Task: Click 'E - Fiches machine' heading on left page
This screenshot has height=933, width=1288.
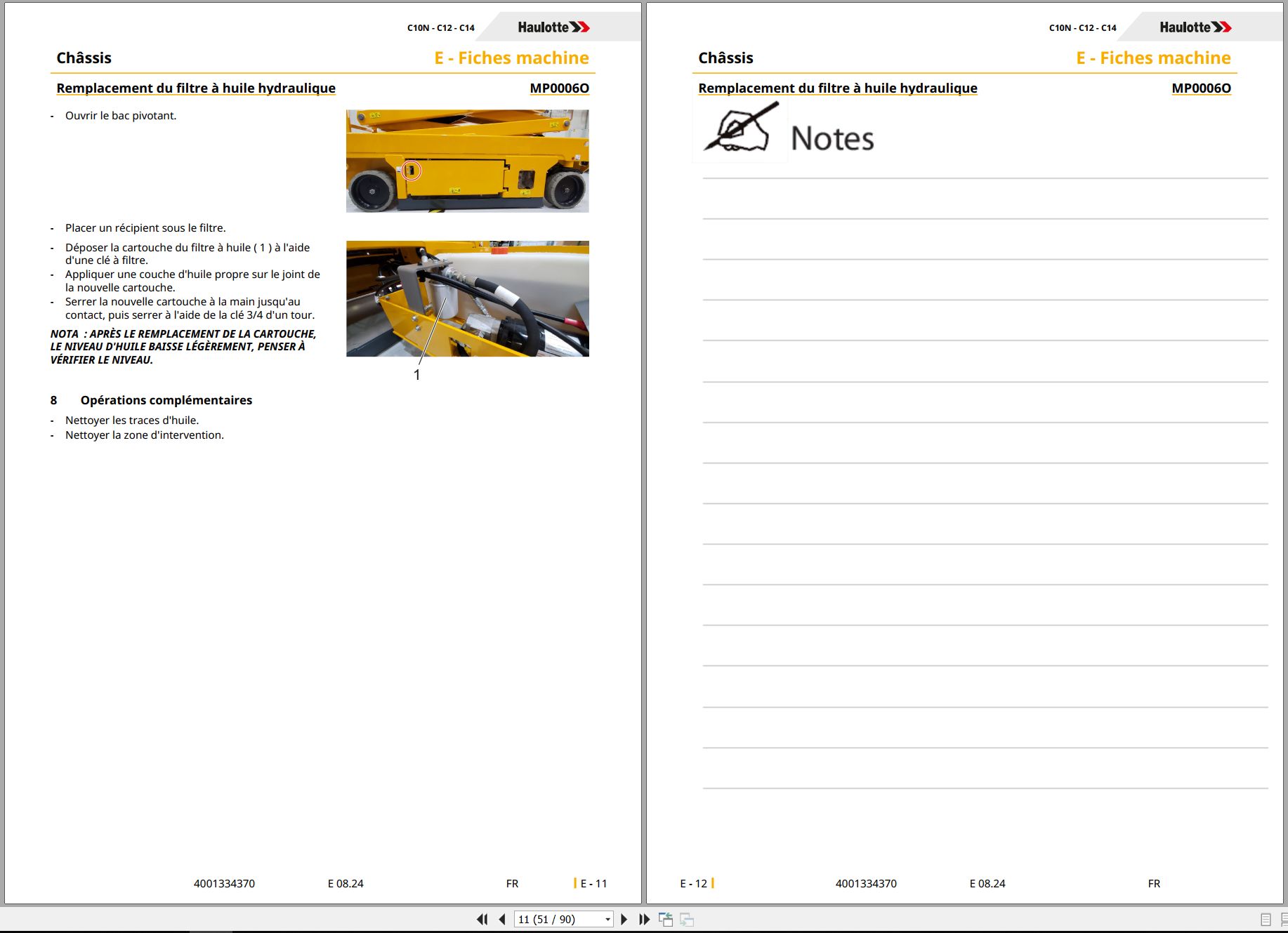Action: [511, 58]
